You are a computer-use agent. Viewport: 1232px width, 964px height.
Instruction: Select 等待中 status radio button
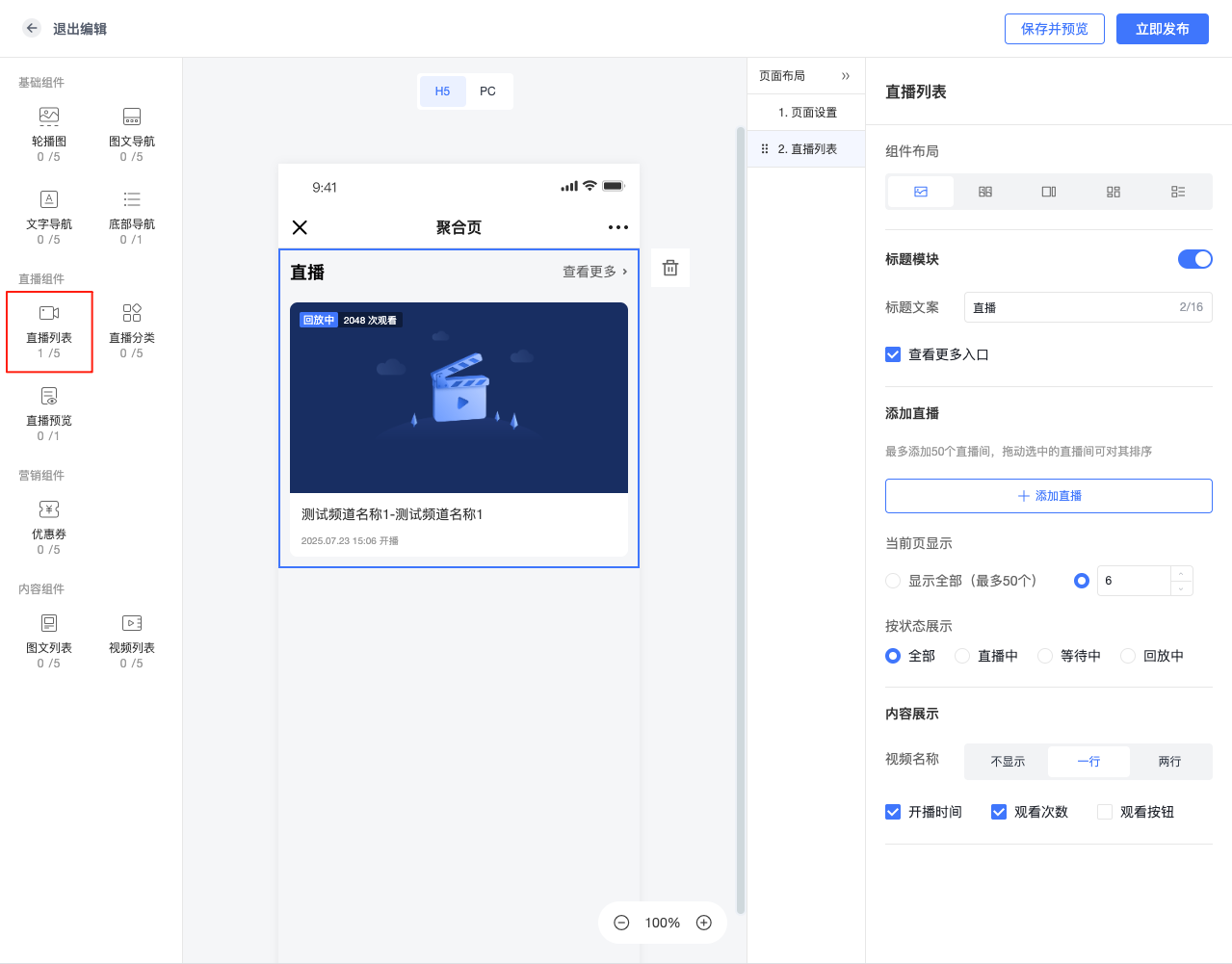(1045, 656)
